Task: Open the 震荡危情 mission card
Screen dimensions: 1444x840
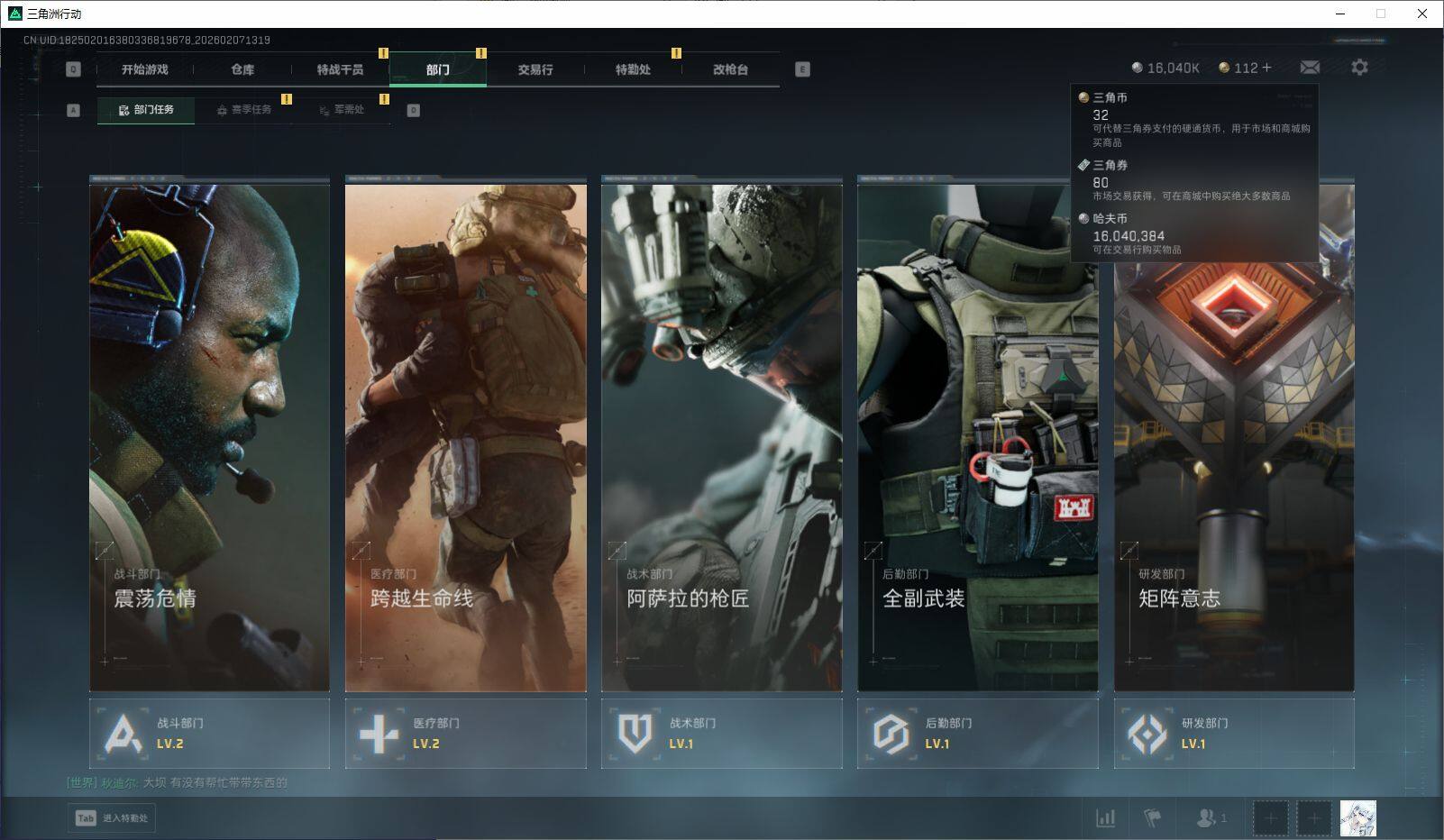Action: coord(209,434)
